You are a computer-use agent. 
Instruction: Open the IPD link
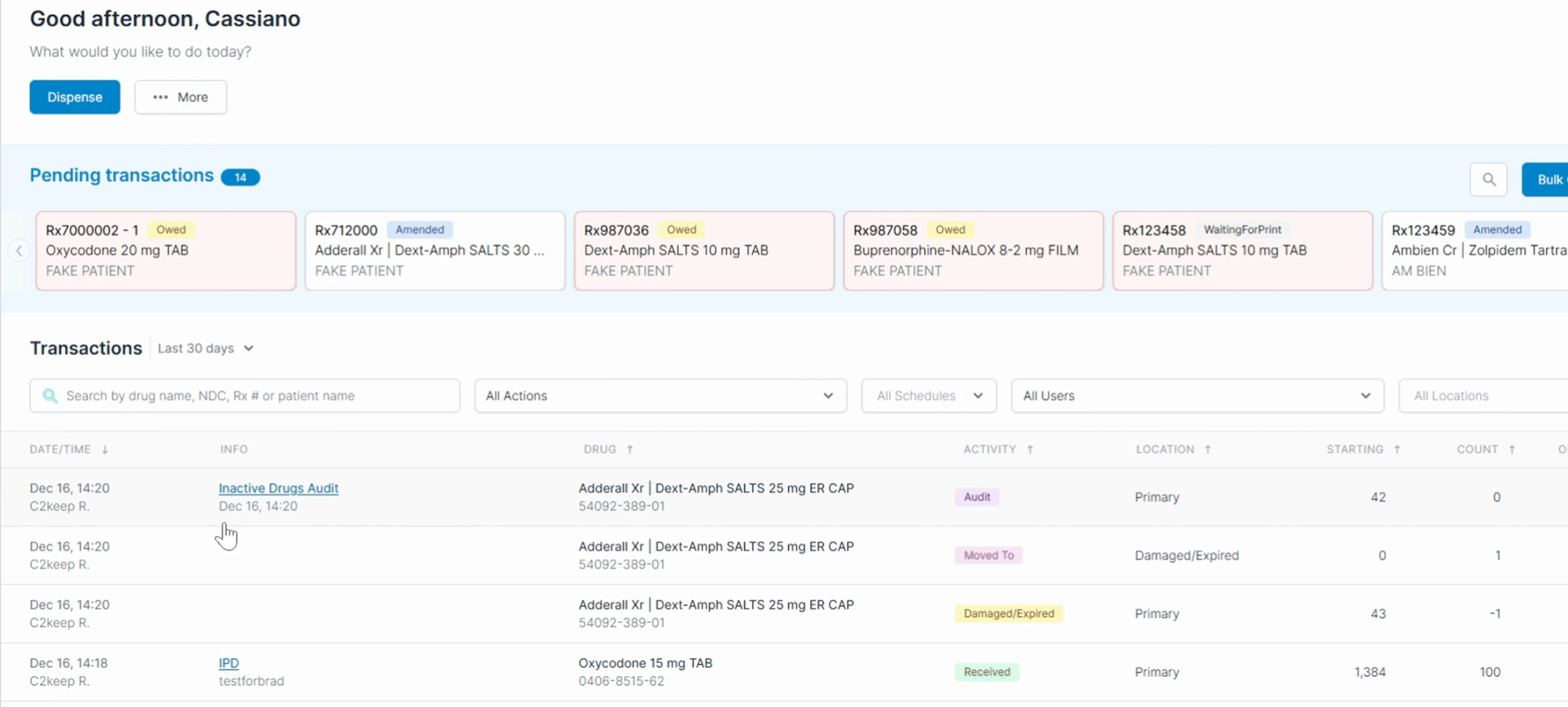click(229, 662)
